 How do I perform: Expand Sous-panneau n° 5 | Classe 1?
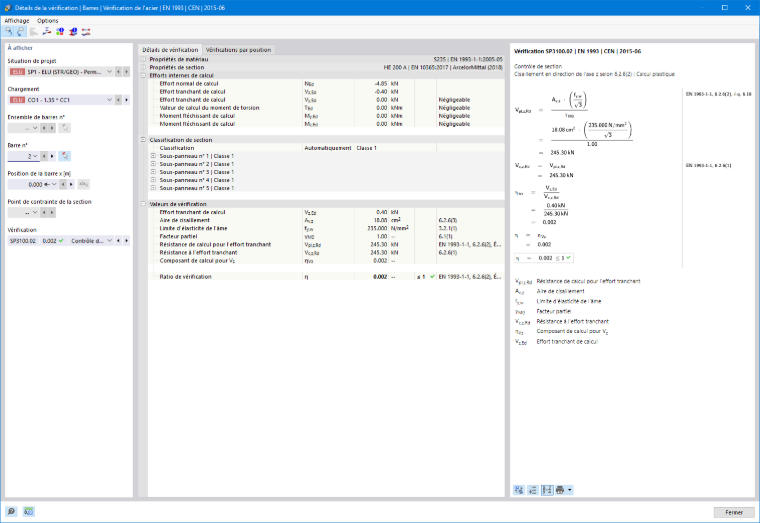153,188
